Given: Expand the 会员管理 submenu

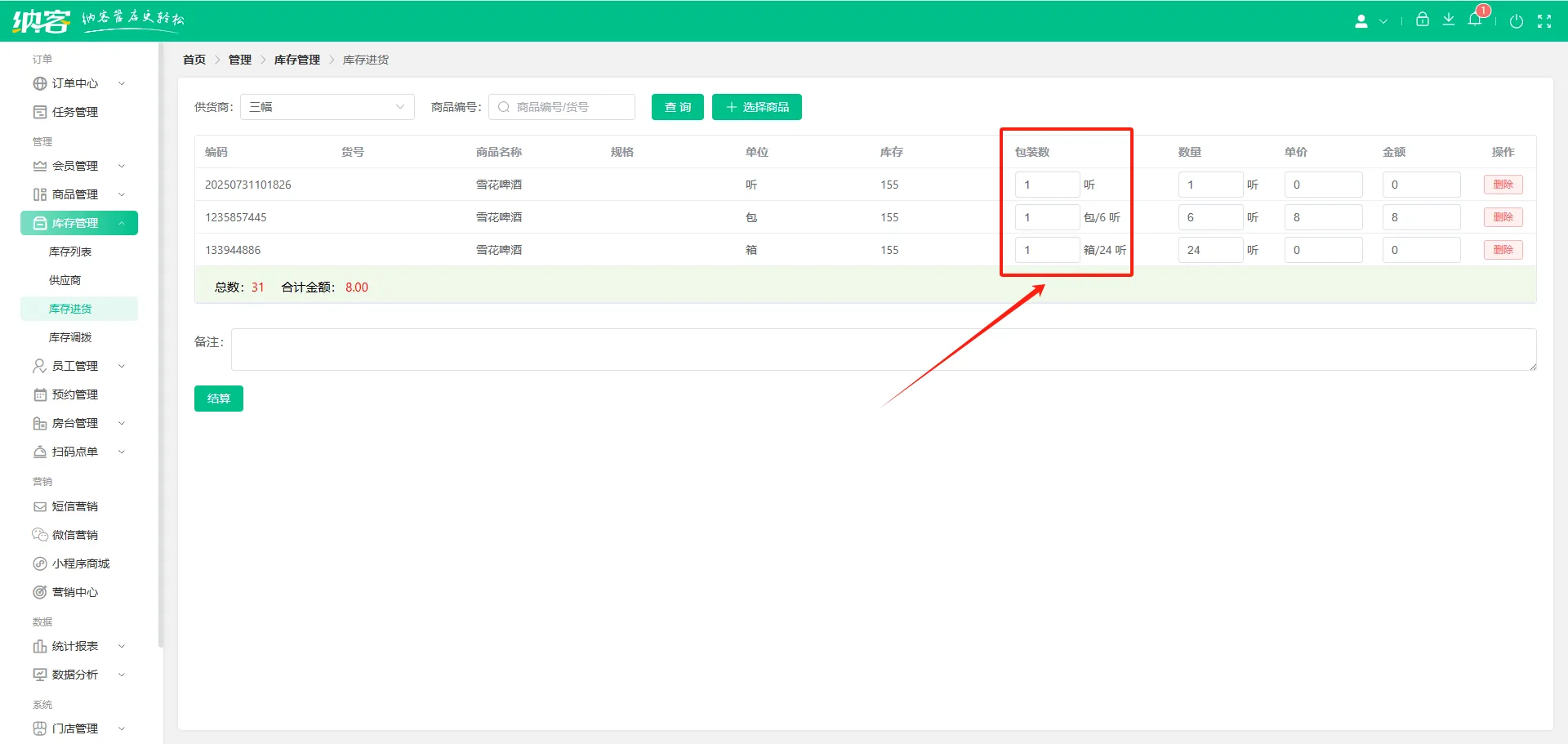Looking at the screenshot, I should pos(78,166).
